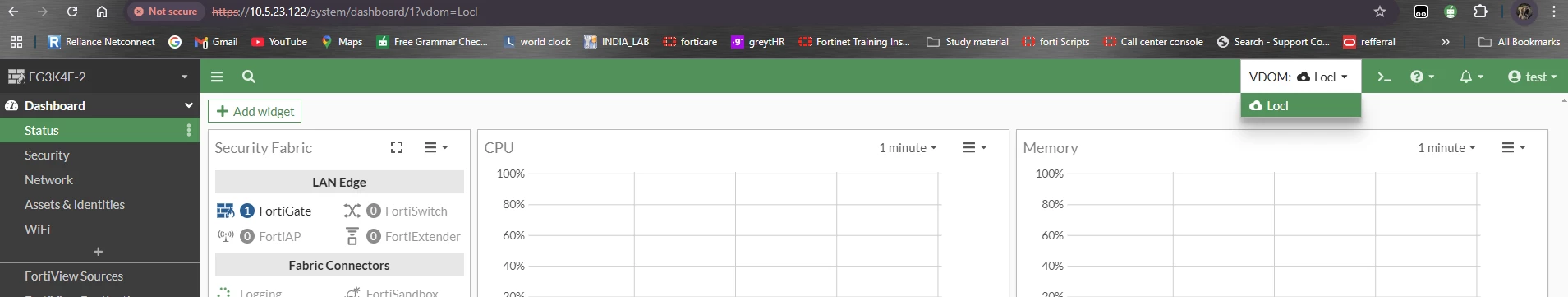
Task: Open the Security Fabric widget menu
Action: coord(435,147)
